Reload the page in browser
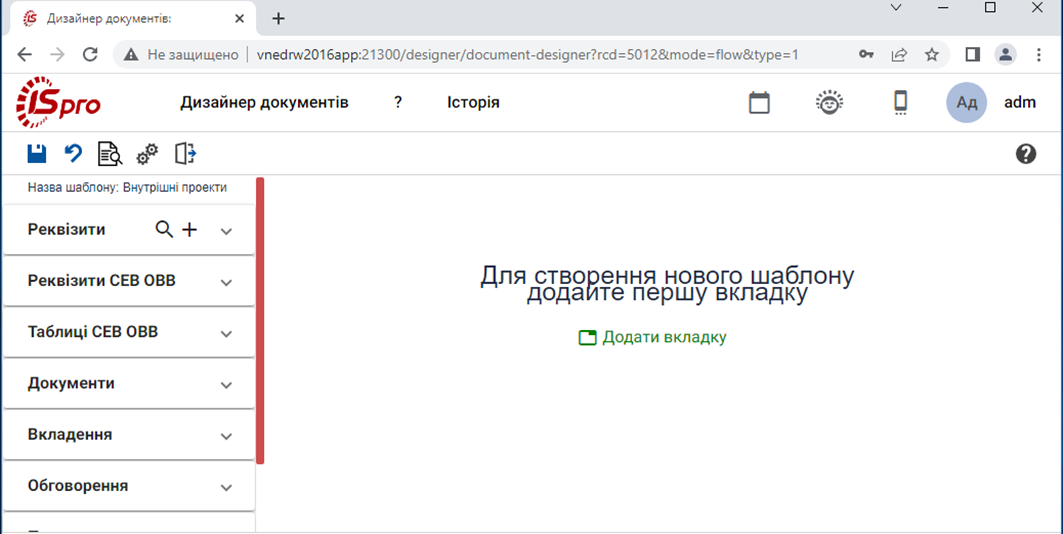The width and height of the screenshot is (1063, 534). coord(90,54)
